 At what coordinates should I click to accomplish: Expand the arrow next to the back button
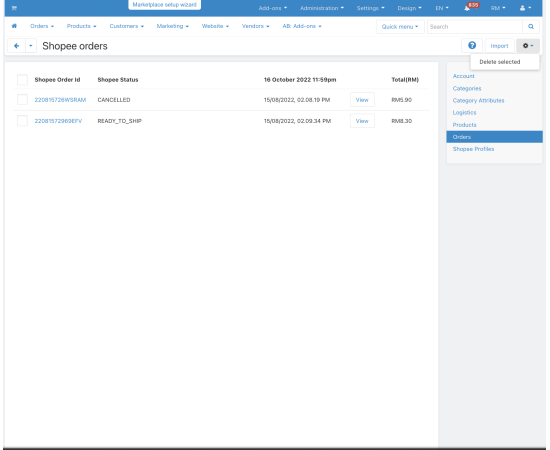click(31, 46)
